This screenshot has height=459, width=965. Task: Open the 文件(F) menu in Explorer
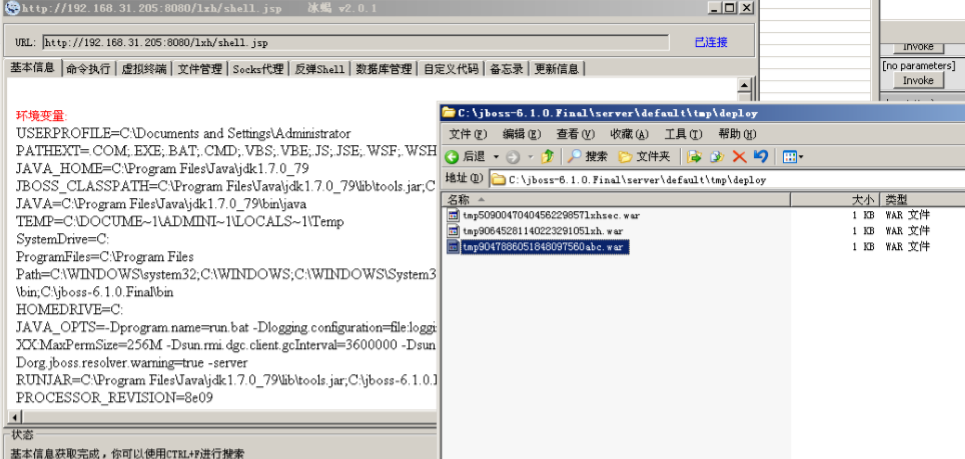click(468, 134)
